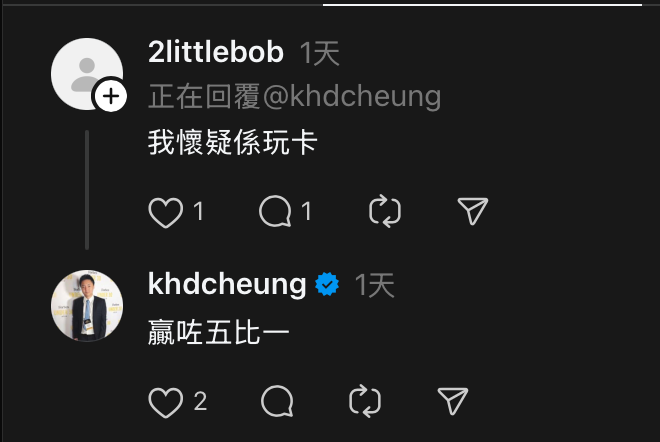The height and width of the screenshot is (442, 660).
Task: Open the @khdcheung mention in the reply header
Action: coord(352,97)
